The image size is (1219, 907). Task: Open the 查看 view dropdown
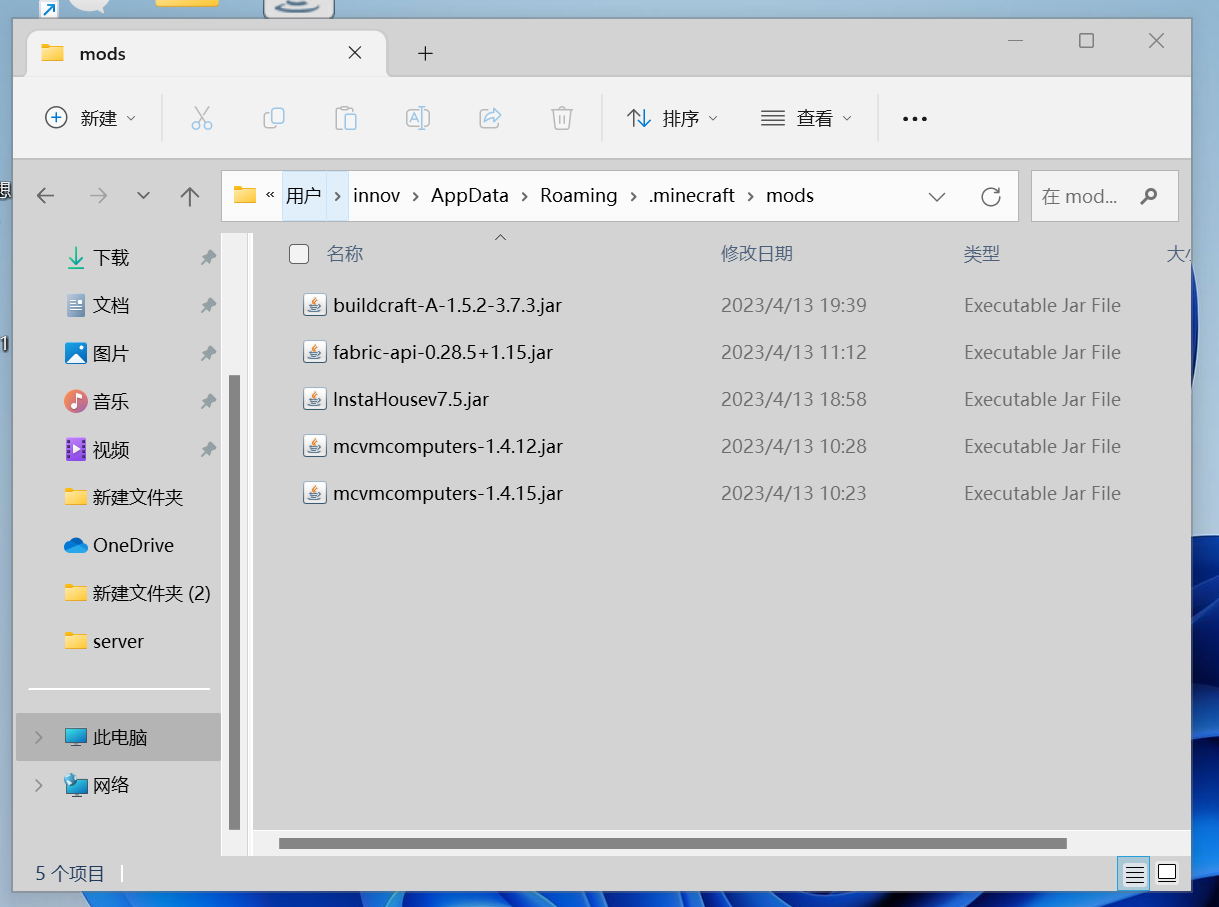pos(806,118)
